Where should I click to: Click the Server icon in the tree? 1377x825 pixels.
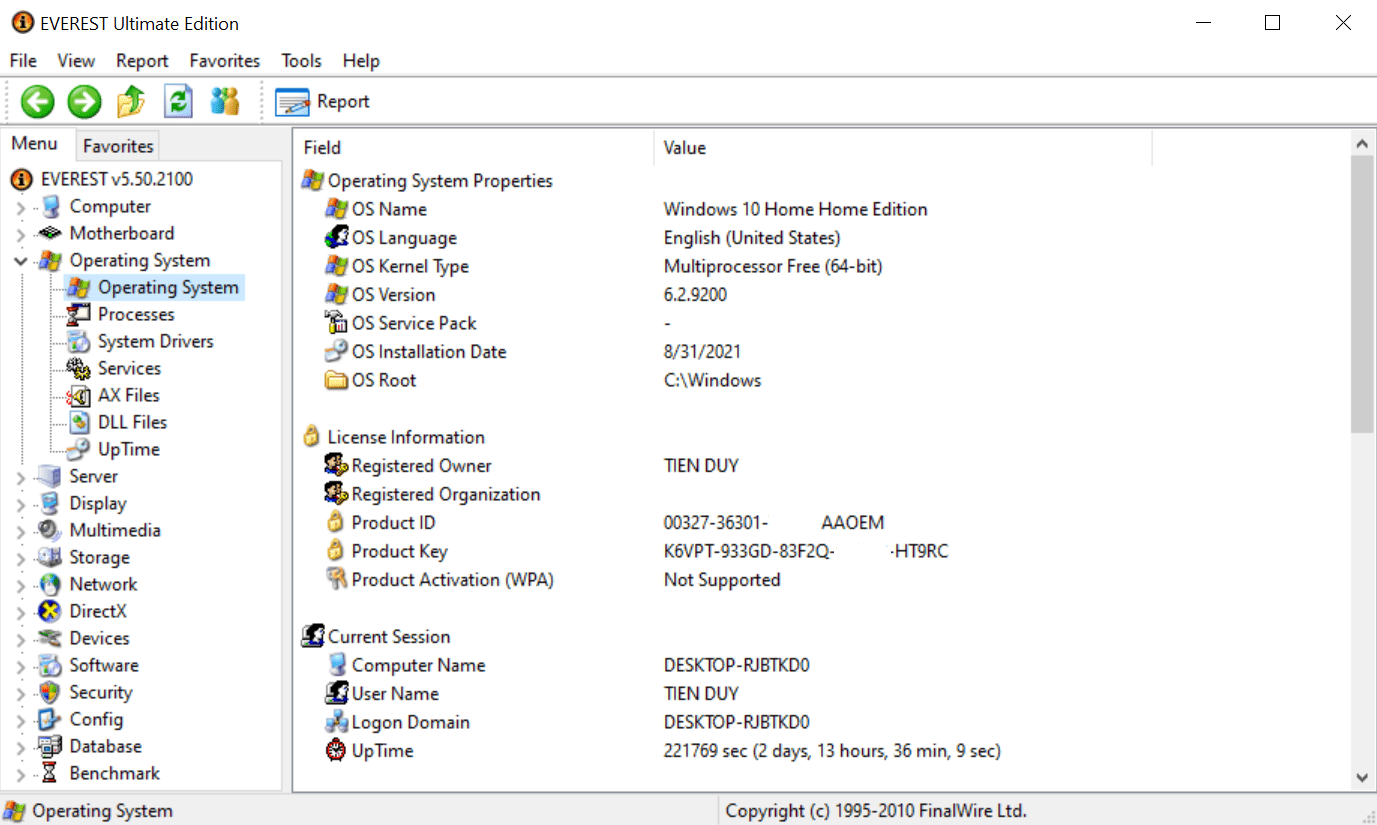tap(50, 476)
